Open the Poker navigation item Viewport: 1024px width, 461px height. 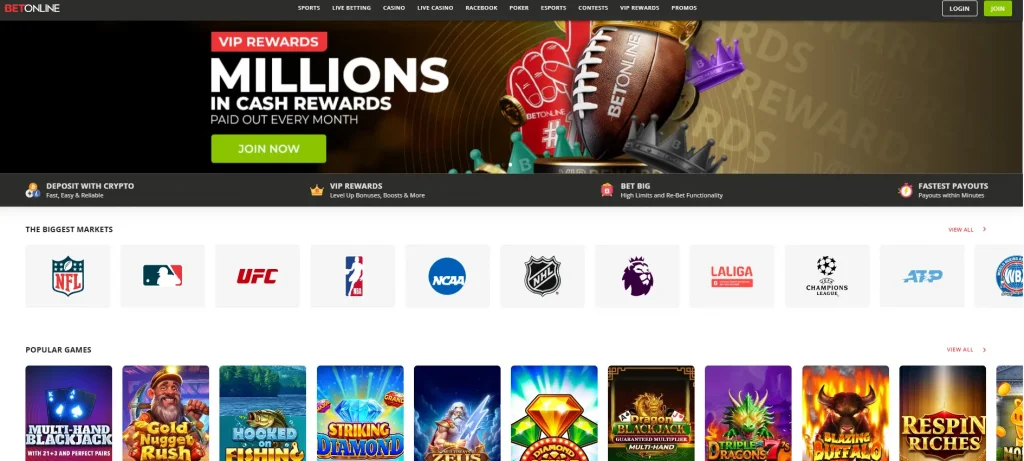(x=519, y=8)
